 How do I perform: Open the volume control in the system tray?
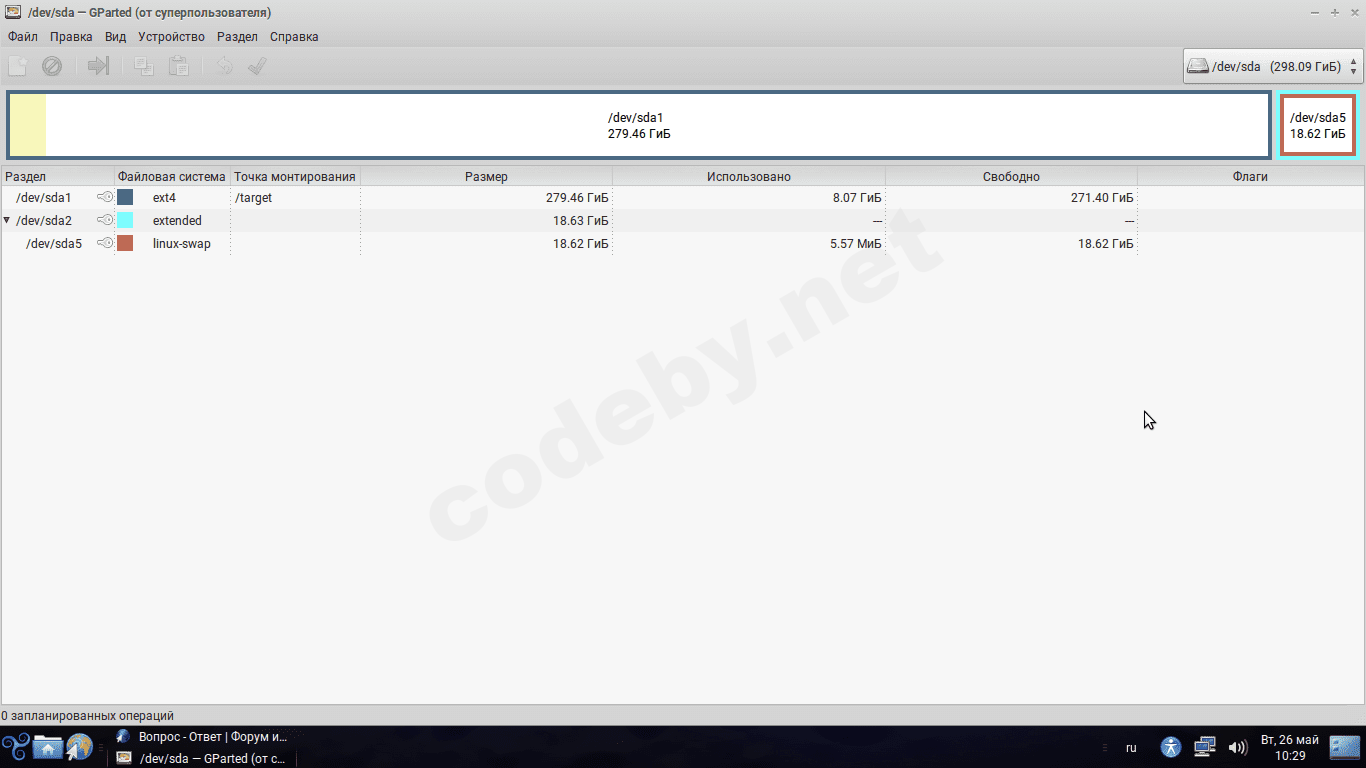[1238, 747]
